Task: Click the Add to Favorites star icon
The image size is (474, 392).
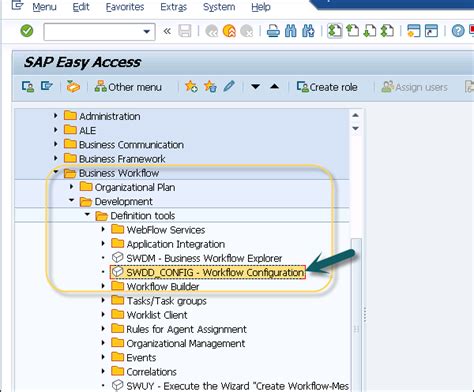Action: pos(191,87)
